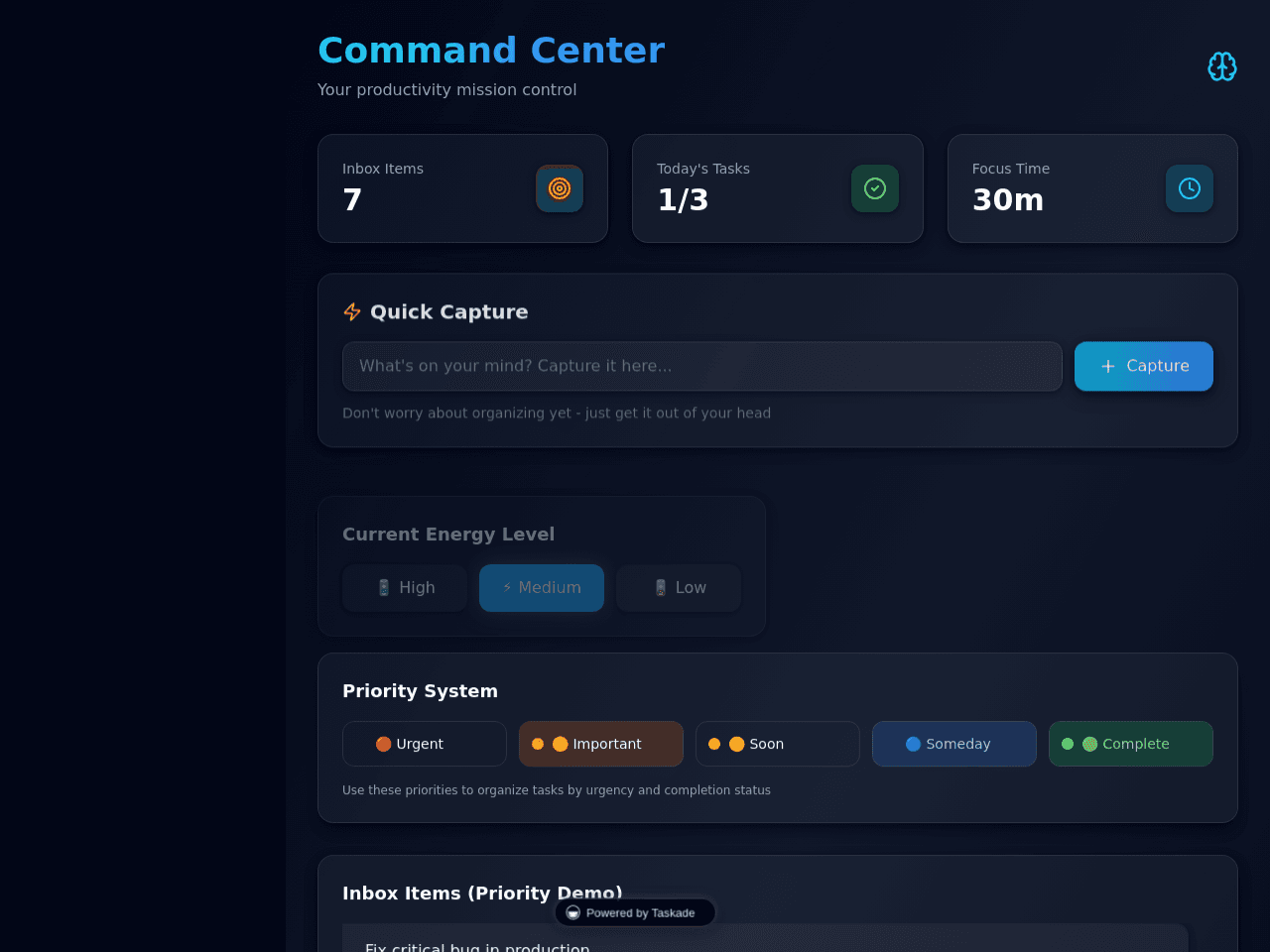This screenshot has width=1270, height=952.
Task: Set energy level to High
Action: click(x=405, y=588)
